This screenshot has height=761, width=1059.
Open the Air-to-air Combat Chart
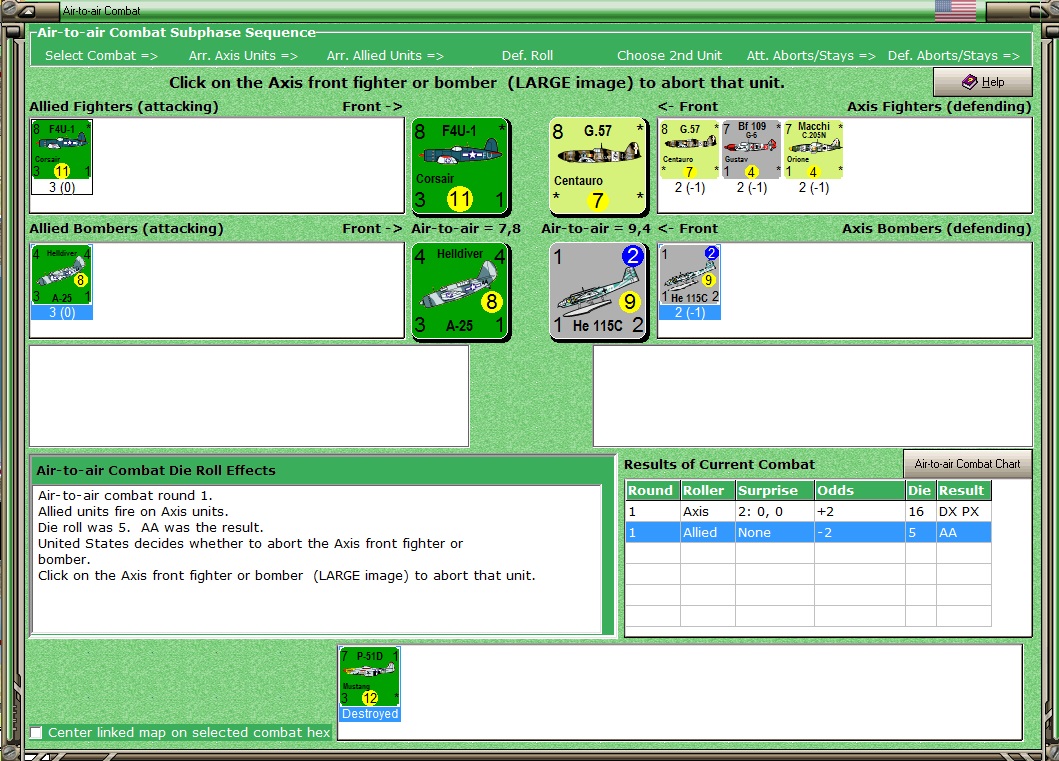tap(967, 464)
